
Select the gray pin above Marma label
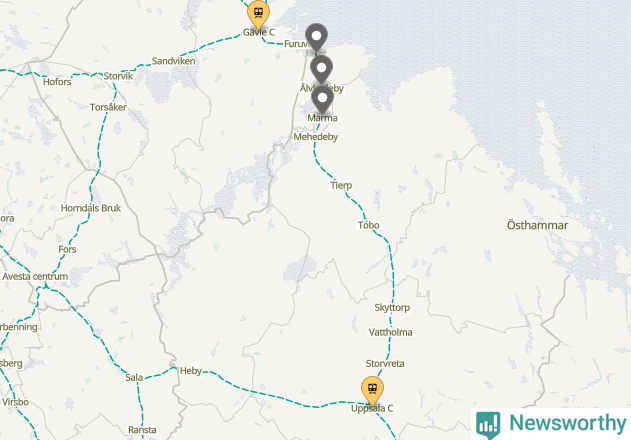tap(322, 99)
